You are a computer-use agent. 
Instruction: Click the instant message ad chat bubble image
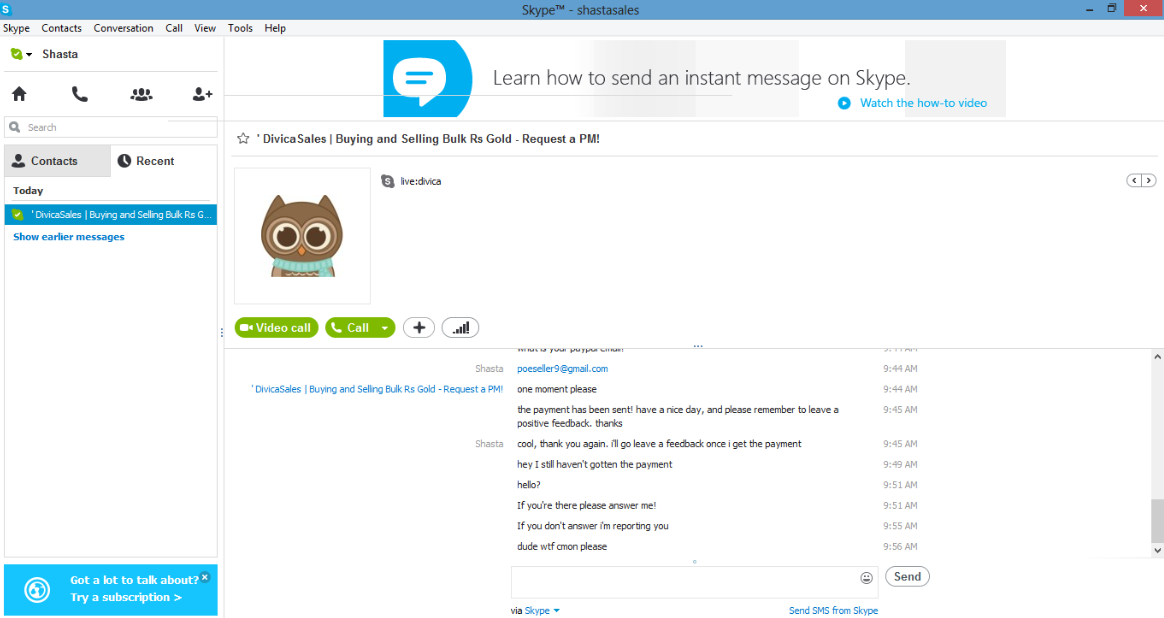(428, 78)
